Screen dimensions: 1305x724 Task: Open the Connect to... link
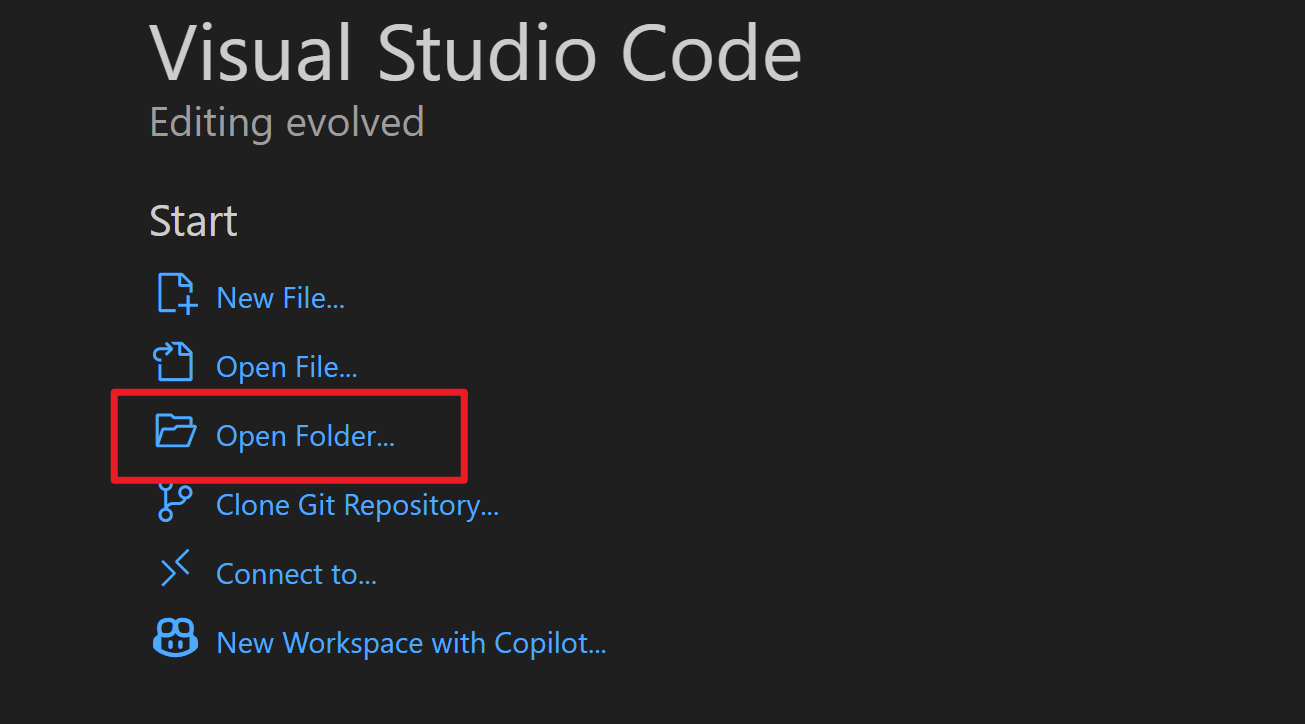[x=297, y=574]
